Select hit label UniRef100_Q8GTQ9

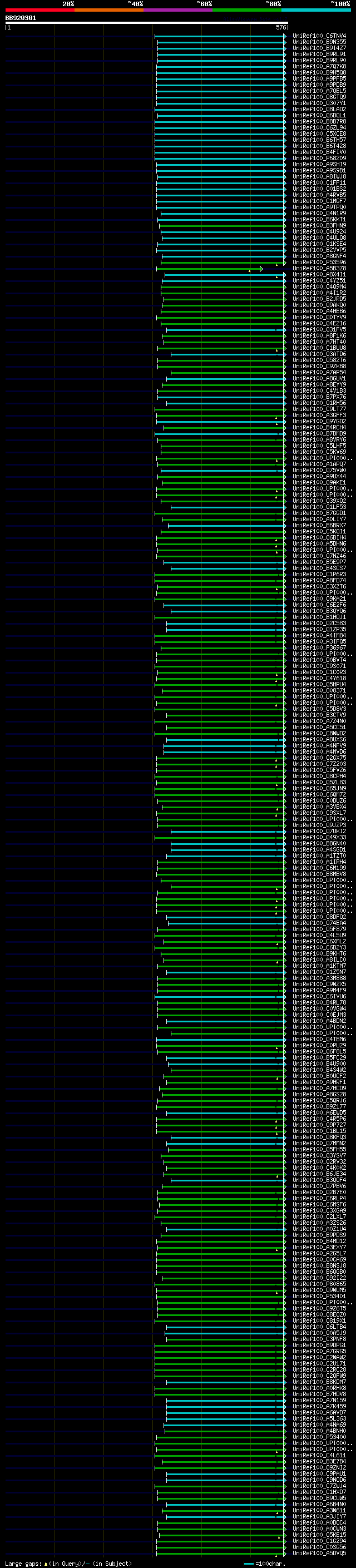click(x=319, y=97)
